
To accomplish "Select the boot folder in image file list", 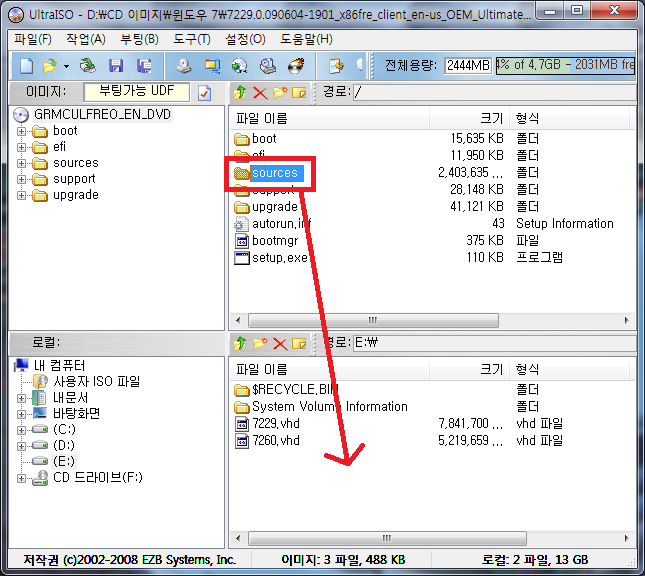I will pyautogui.click(x=264, y=139).
